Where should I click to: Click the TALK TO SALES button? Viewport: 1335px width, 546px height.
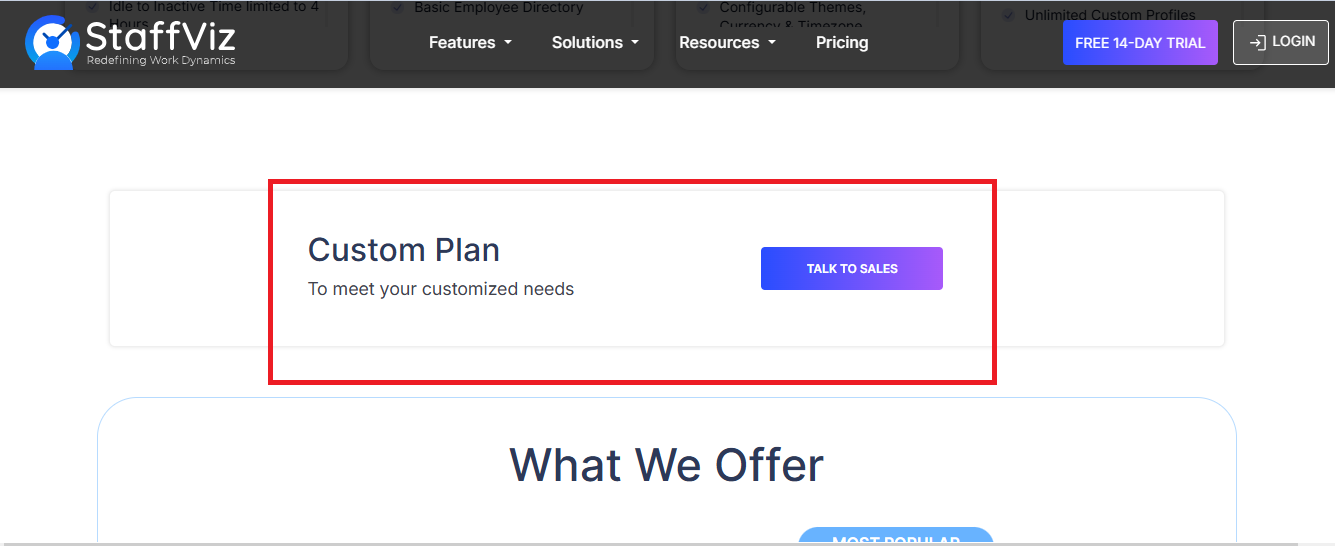(x=852, y=268)
